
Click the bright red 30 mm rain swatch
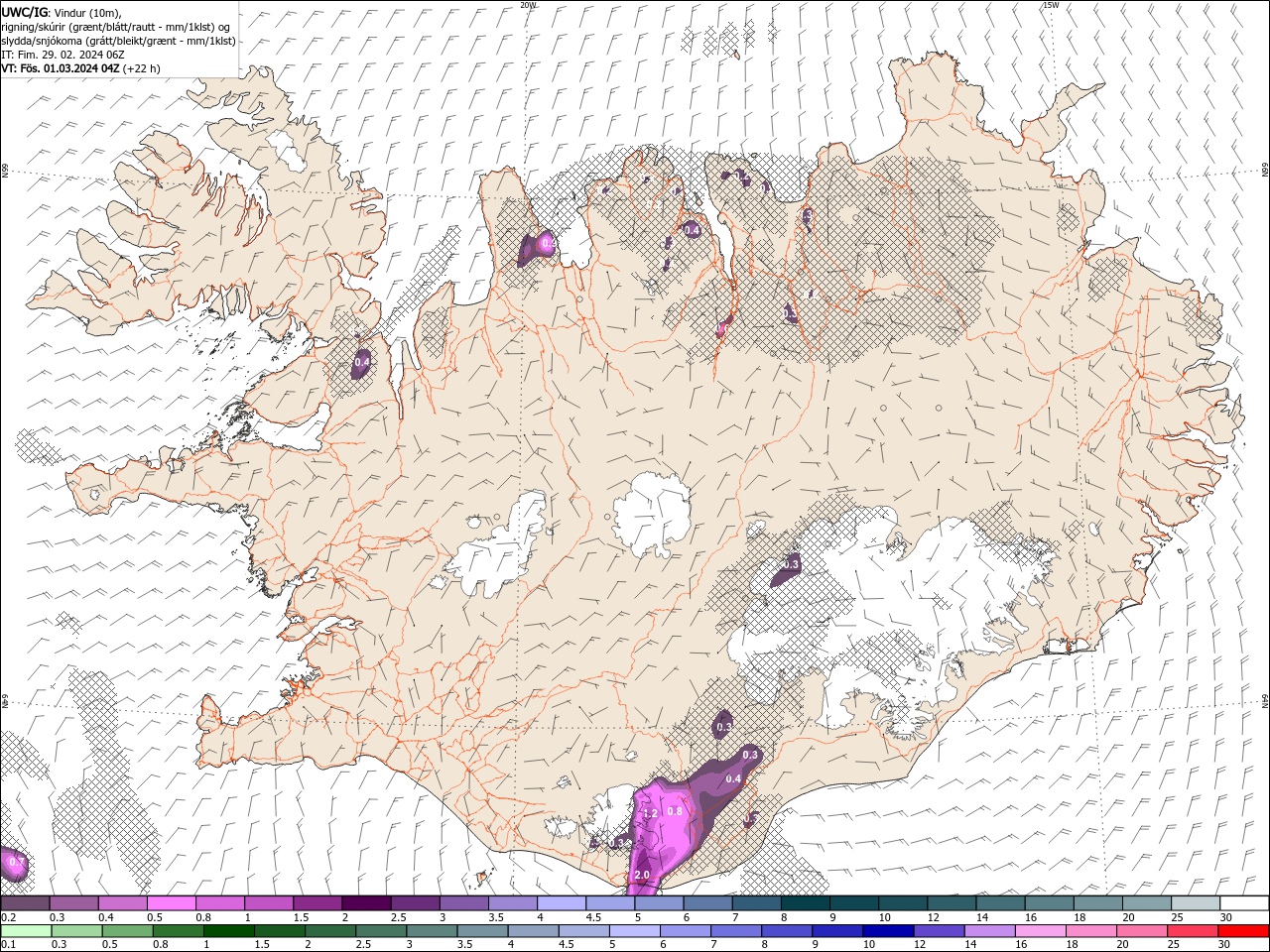click(x=1244, y=931)
